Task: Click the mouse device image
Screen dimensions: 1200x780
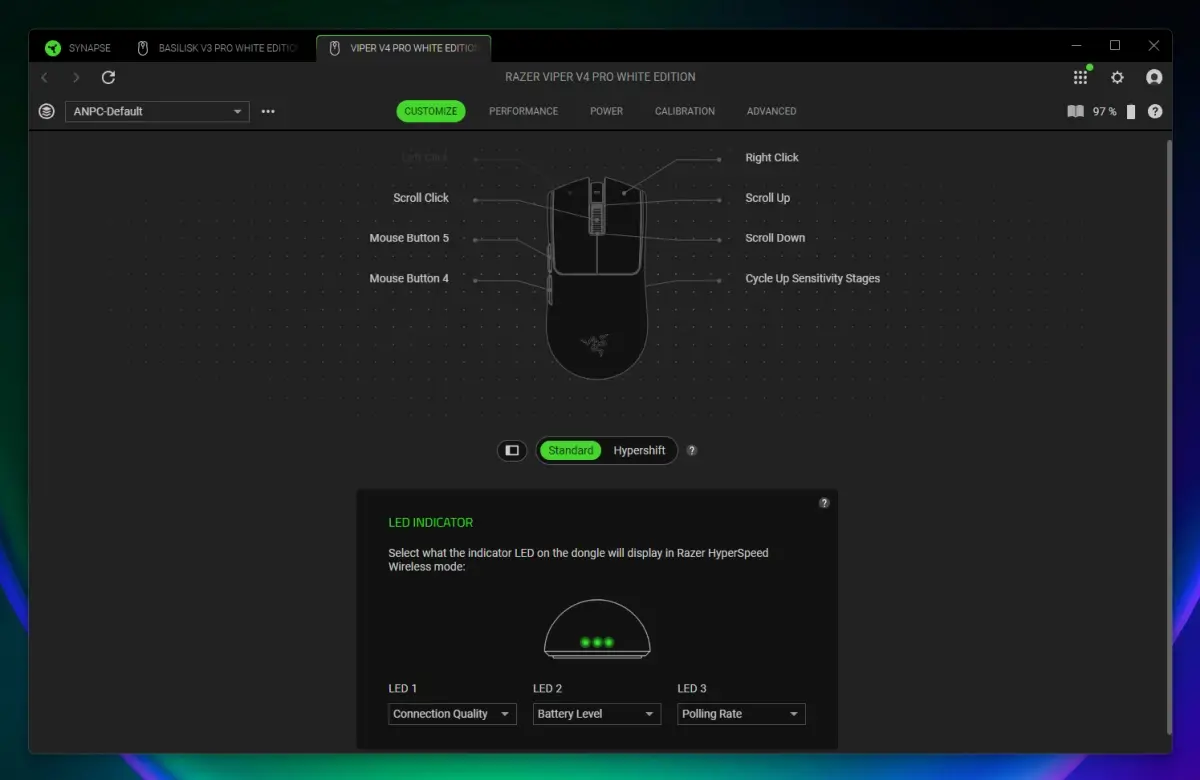Action: tap(597, 278)
